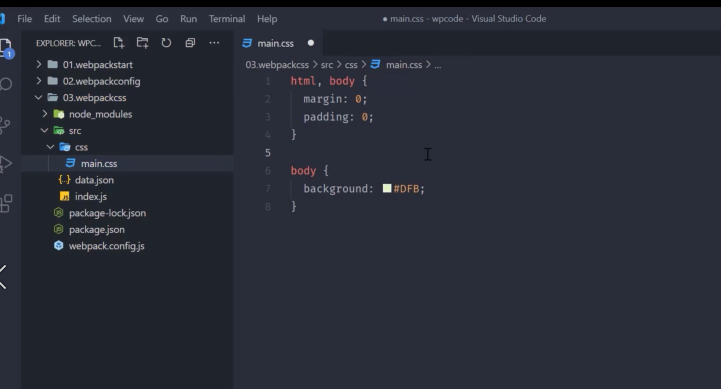The image size is (721, 389).
Task: Open data.json from the file tree
Action: pos(94,180)
